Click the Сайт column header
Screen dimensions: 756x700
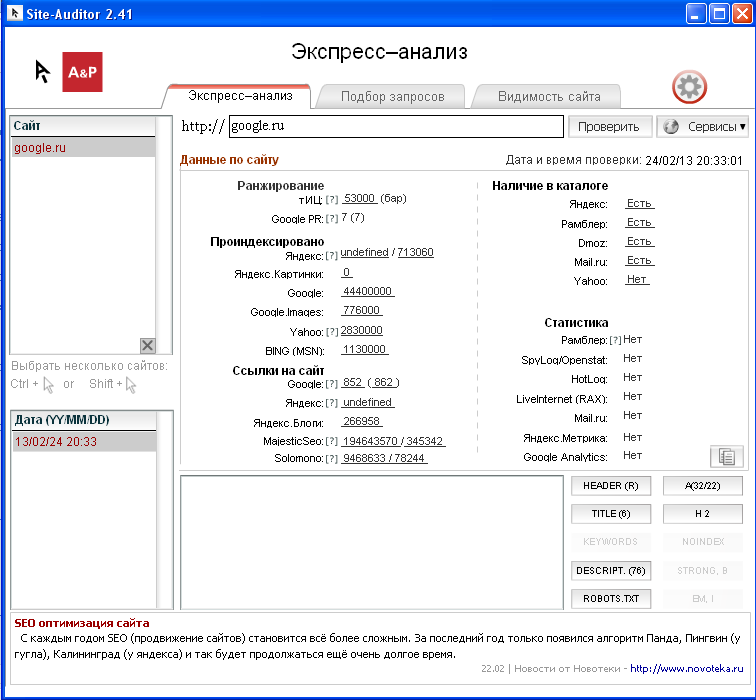83,126
